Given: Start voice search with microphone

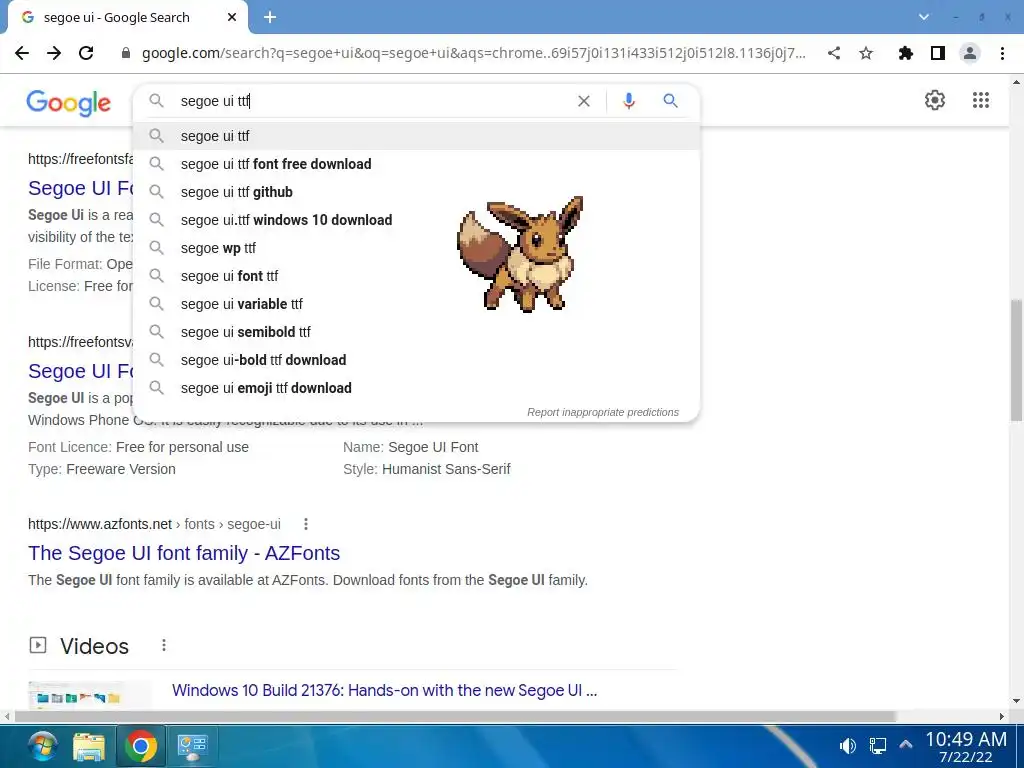Looking at the screenshot, I should pyautogui.click(x=629, y=101).
